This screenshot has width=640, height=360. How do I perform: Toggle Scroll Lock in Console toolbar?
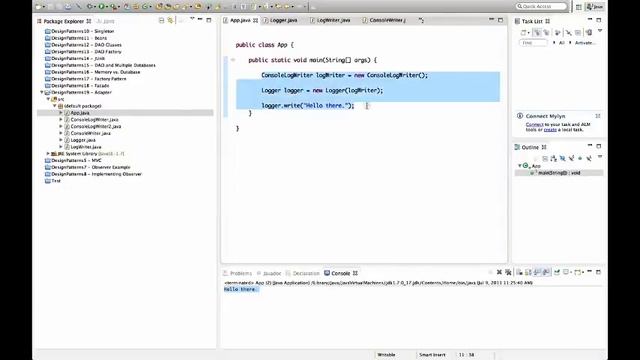529,272
